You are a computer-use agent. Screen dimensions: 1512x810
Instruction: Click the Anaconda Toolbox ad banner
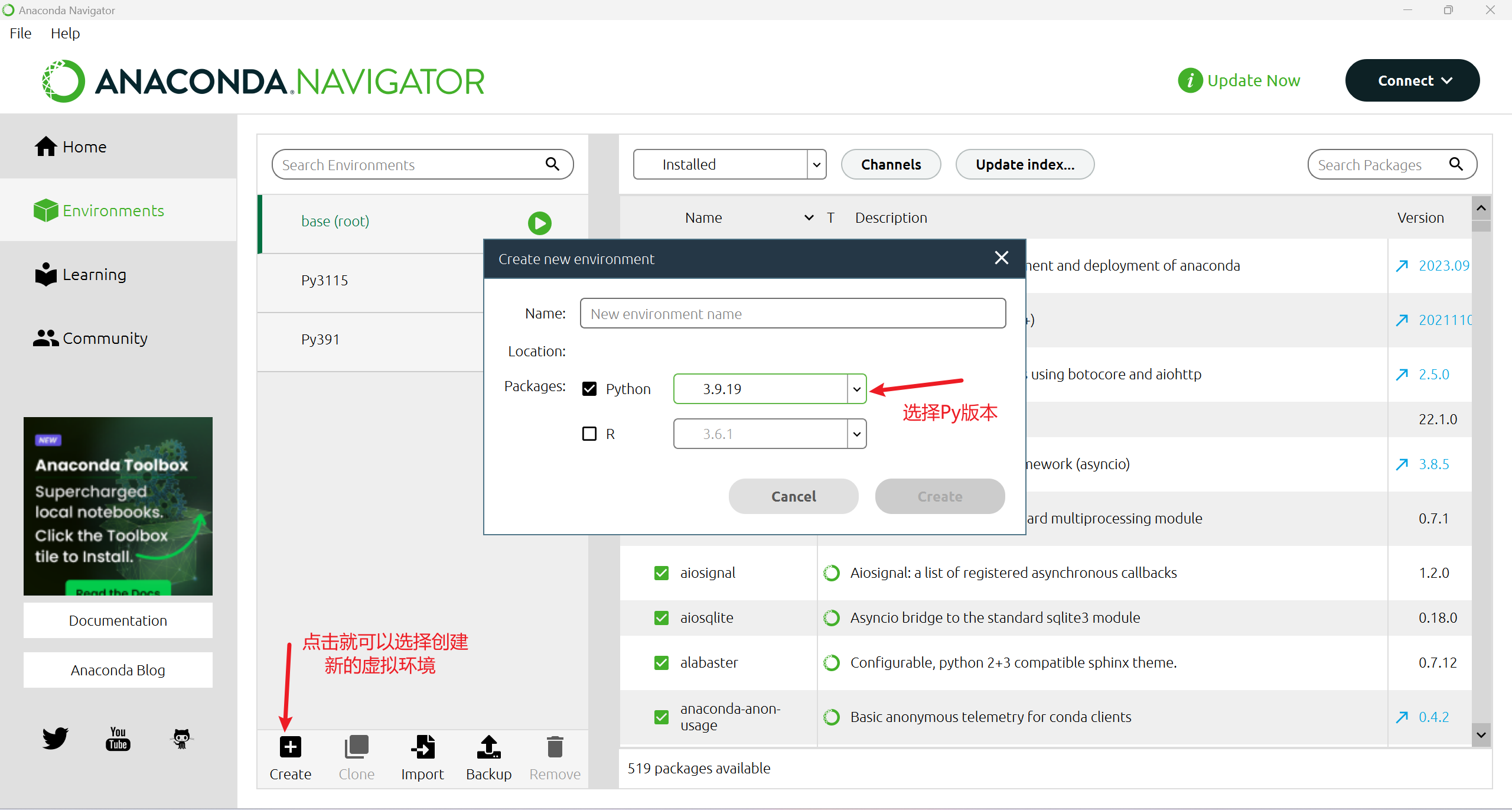coord(118,506)
